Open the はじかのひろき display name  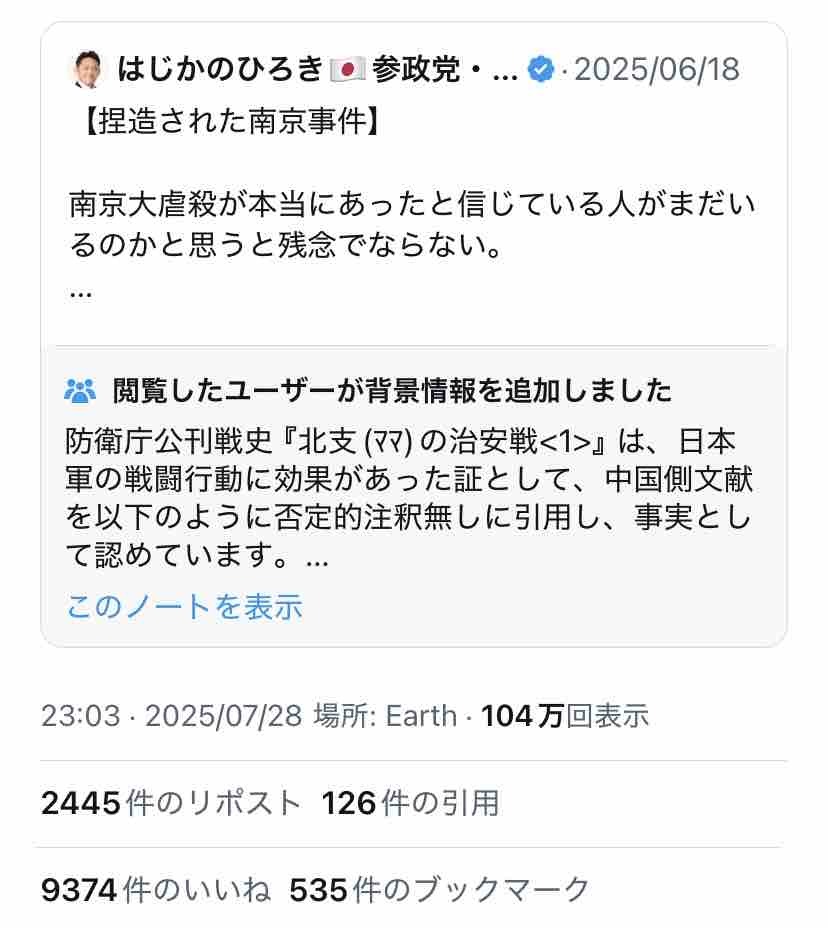[220, 71]
